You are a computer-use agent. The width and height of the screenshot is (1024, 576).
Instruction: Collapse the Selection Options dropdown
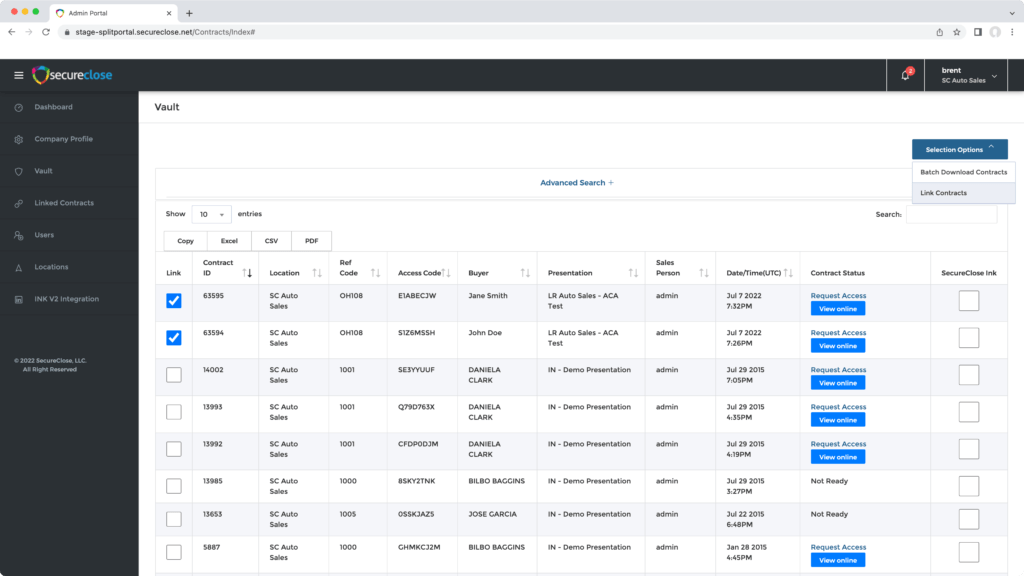(959, 149)
